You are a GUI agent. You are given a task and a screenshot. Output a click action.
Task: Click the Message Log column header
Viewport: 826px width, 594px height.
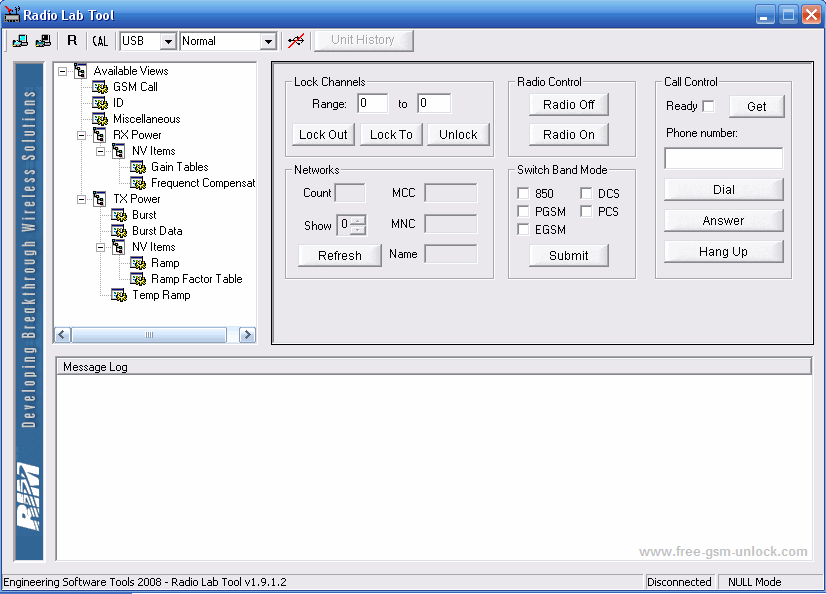434,367
